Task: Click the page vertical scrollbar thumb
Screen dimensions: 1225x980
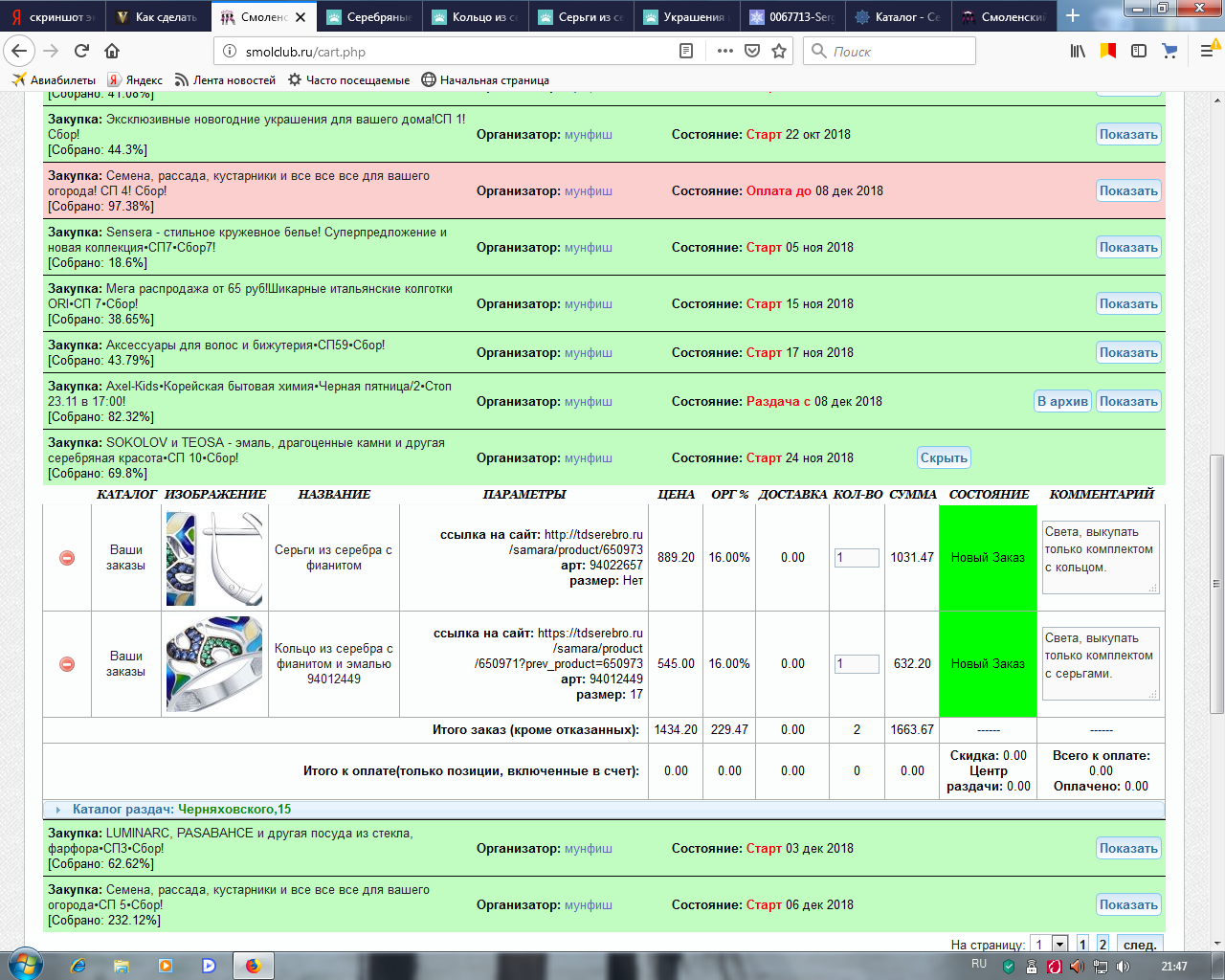Action: point(1216,583)
